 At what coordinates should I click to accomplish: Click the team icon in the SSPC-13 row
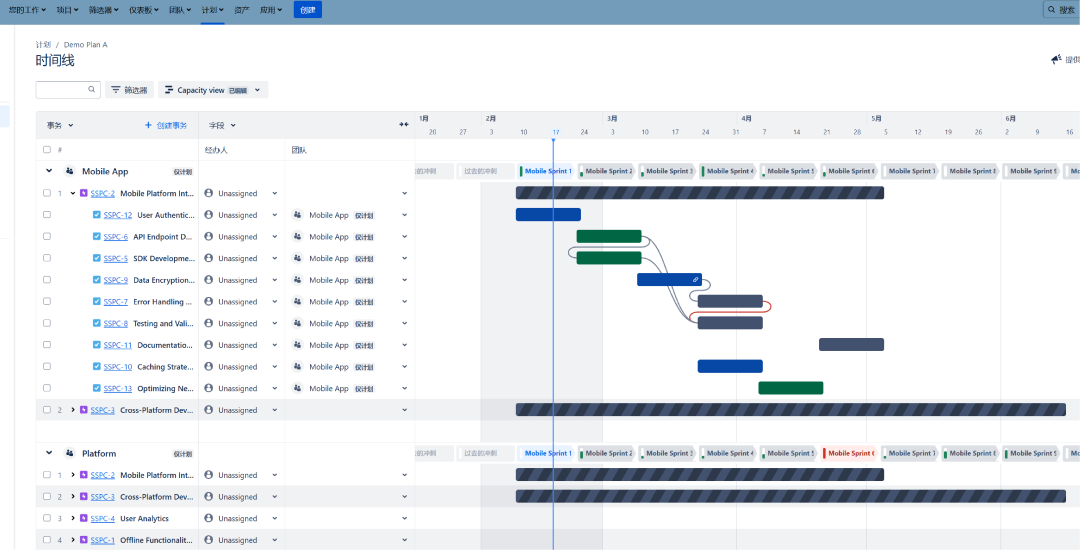click(x=298, y=388)
